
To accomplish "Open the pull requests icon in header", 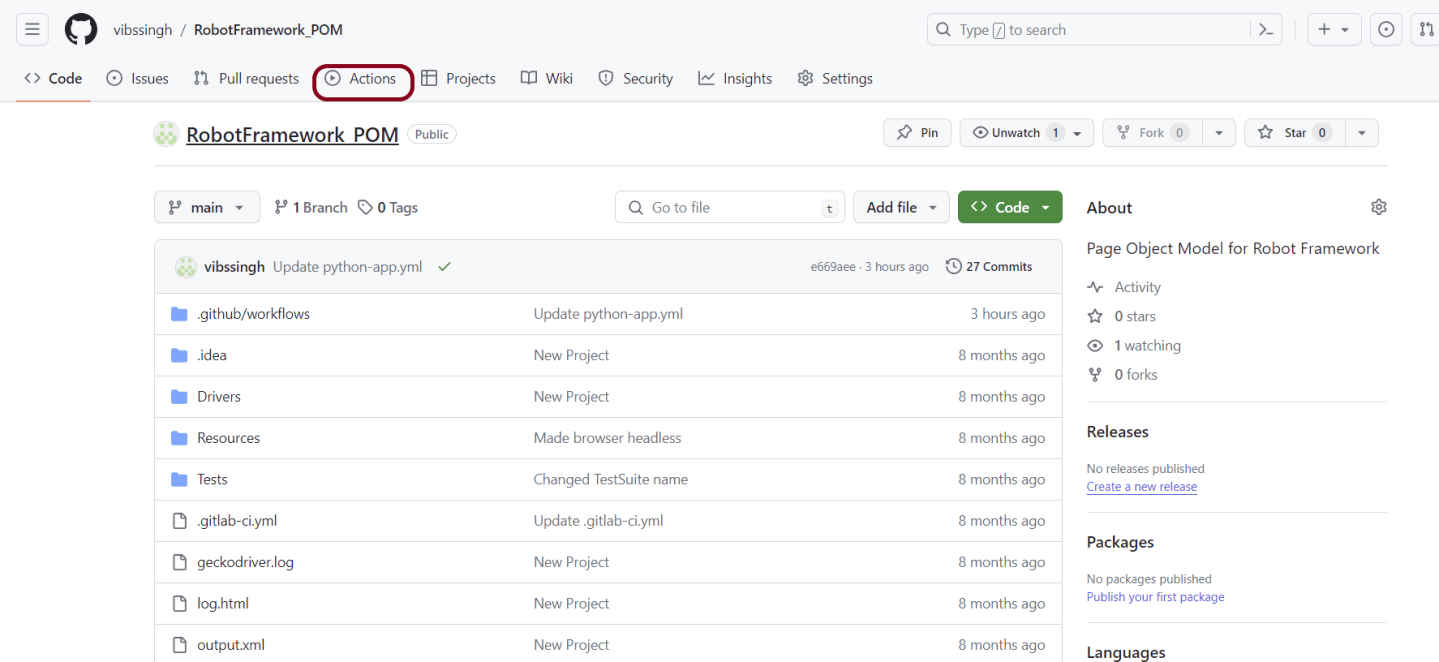I will point(1427,30).
